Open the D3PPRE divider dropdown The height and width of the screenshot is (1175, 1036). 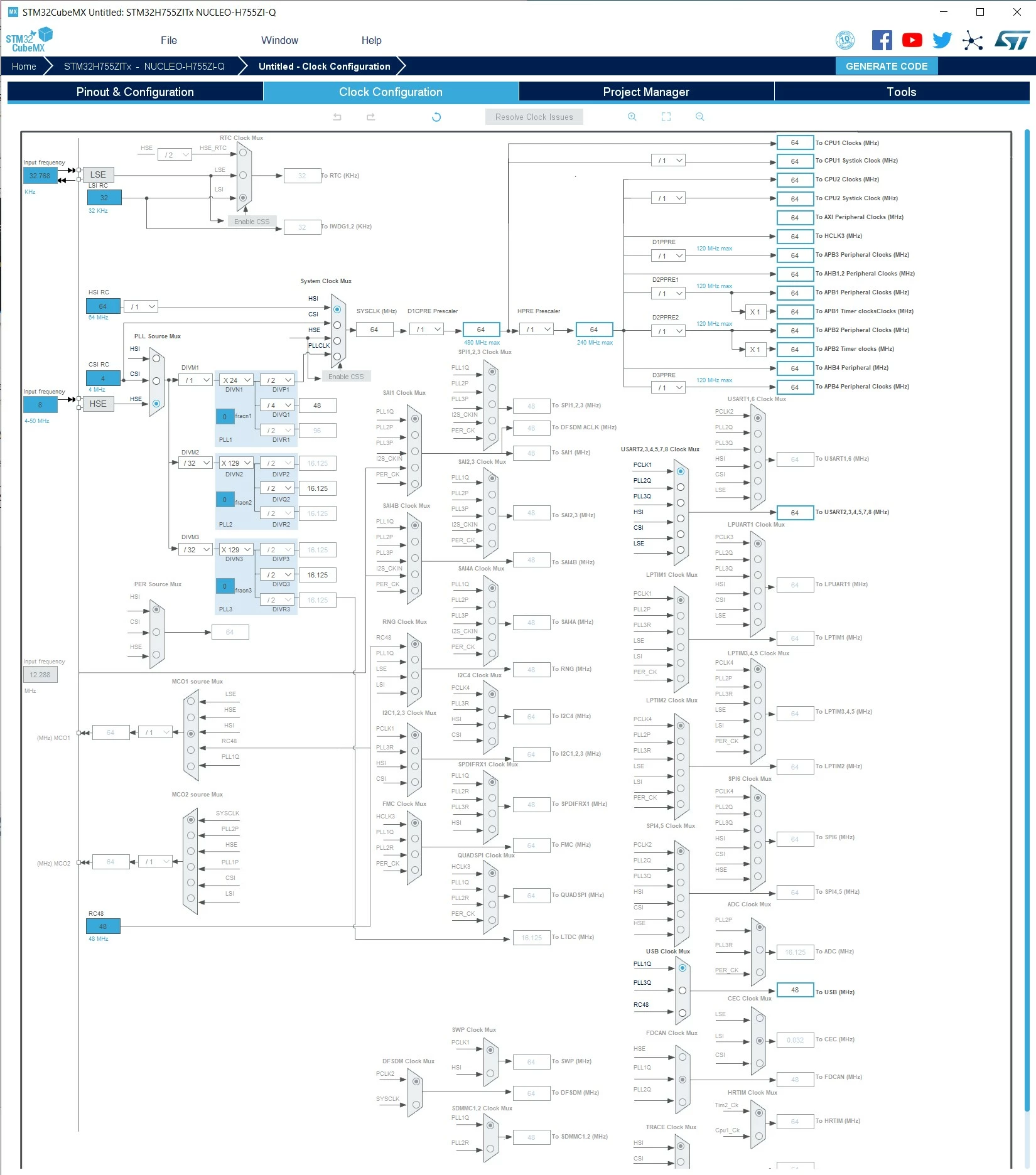[x=668, y=388]
